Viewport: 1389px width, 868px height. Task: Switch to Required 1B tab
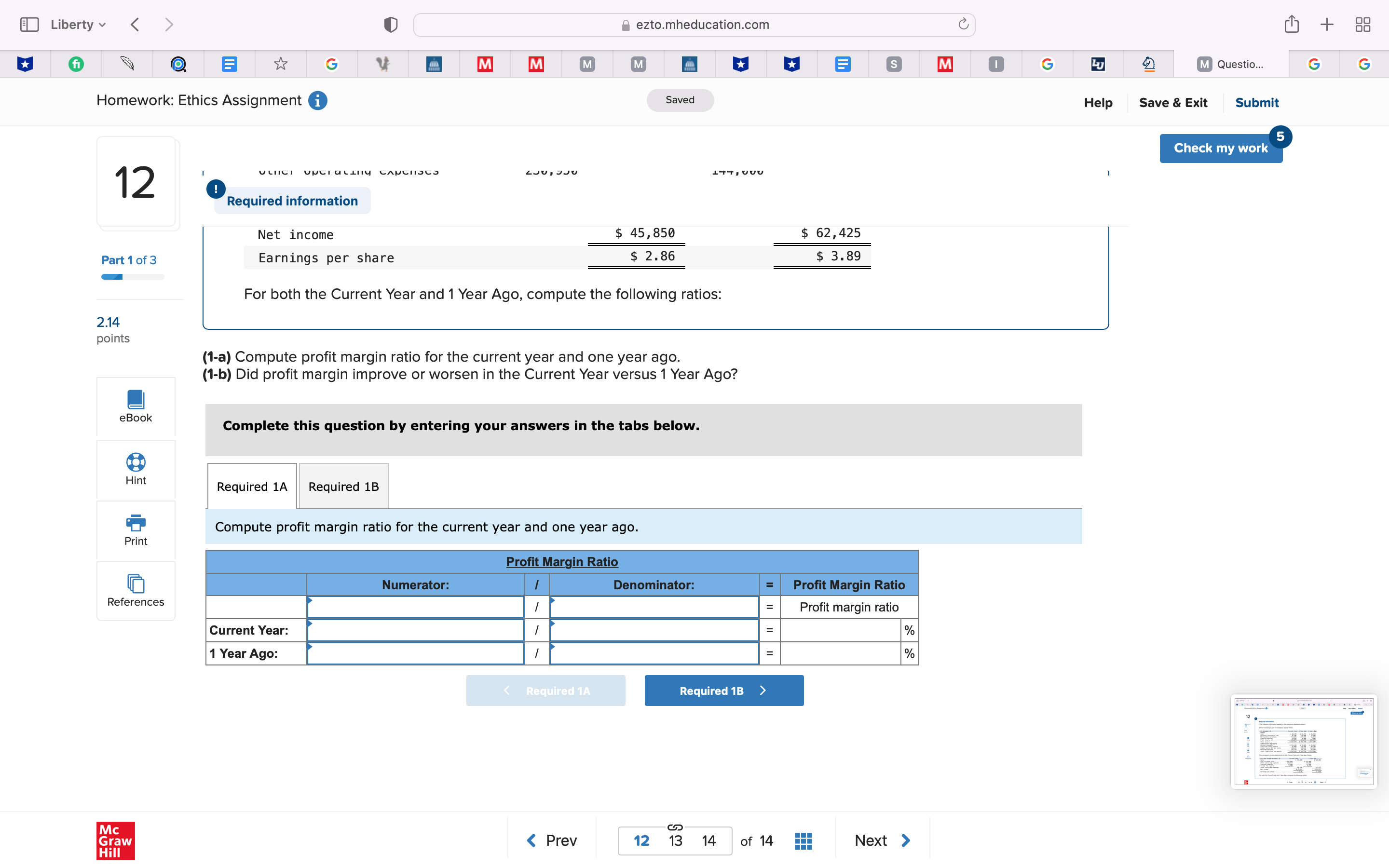343,486
